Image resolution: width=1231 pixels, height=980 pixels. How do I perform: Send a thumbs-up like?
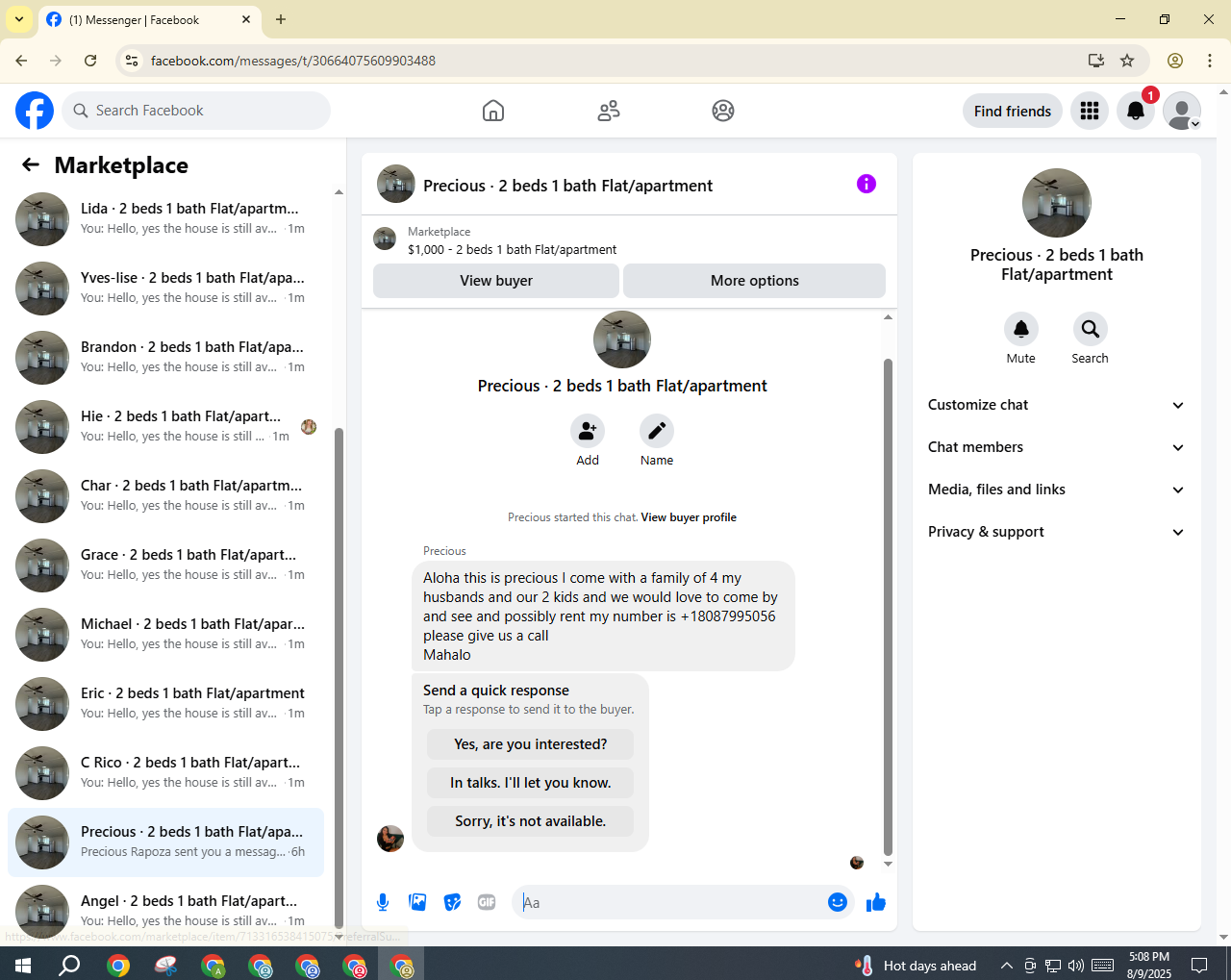pos(876,902)
